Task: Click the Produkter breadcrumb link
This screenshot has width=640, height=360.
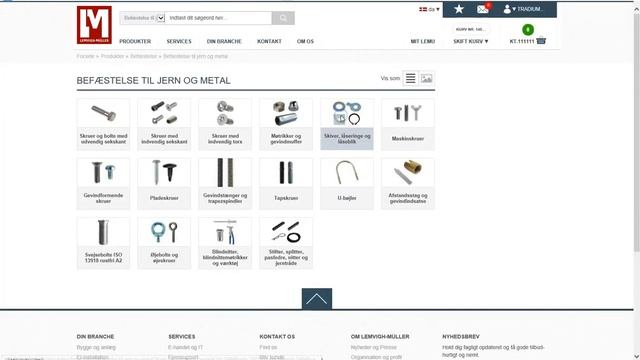Action: [112, 56]
